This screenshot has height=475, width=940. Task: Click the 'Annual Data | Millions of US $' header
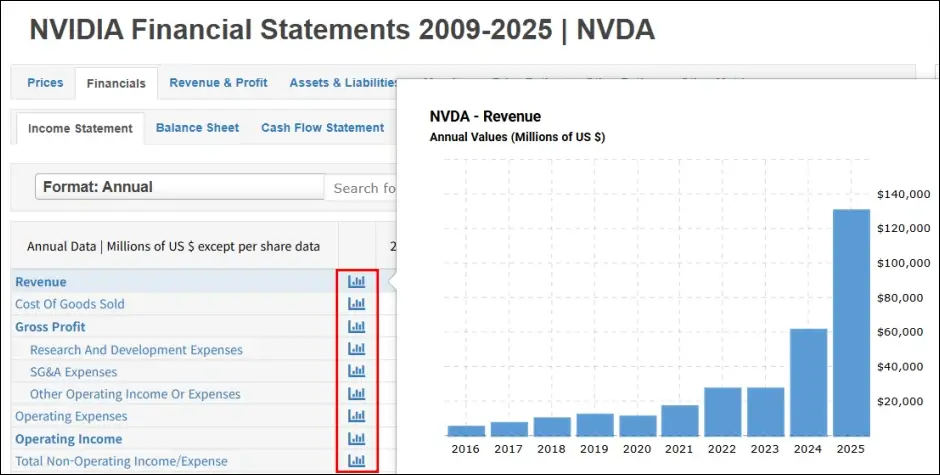[173, 246]
